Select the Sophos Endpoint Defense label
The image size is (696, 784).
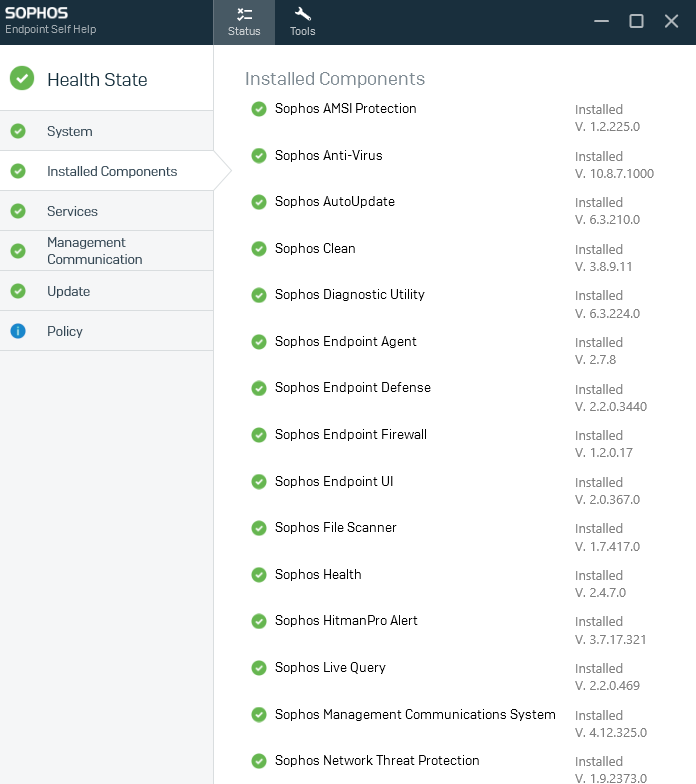(352, 388)
